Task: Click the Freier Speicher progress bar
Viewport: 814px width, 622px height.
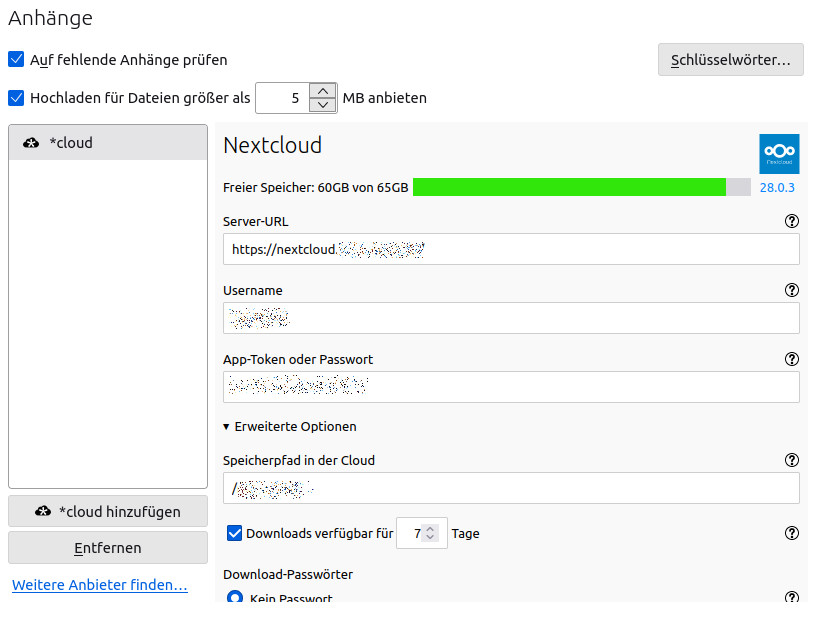Action: pos(580,186)
